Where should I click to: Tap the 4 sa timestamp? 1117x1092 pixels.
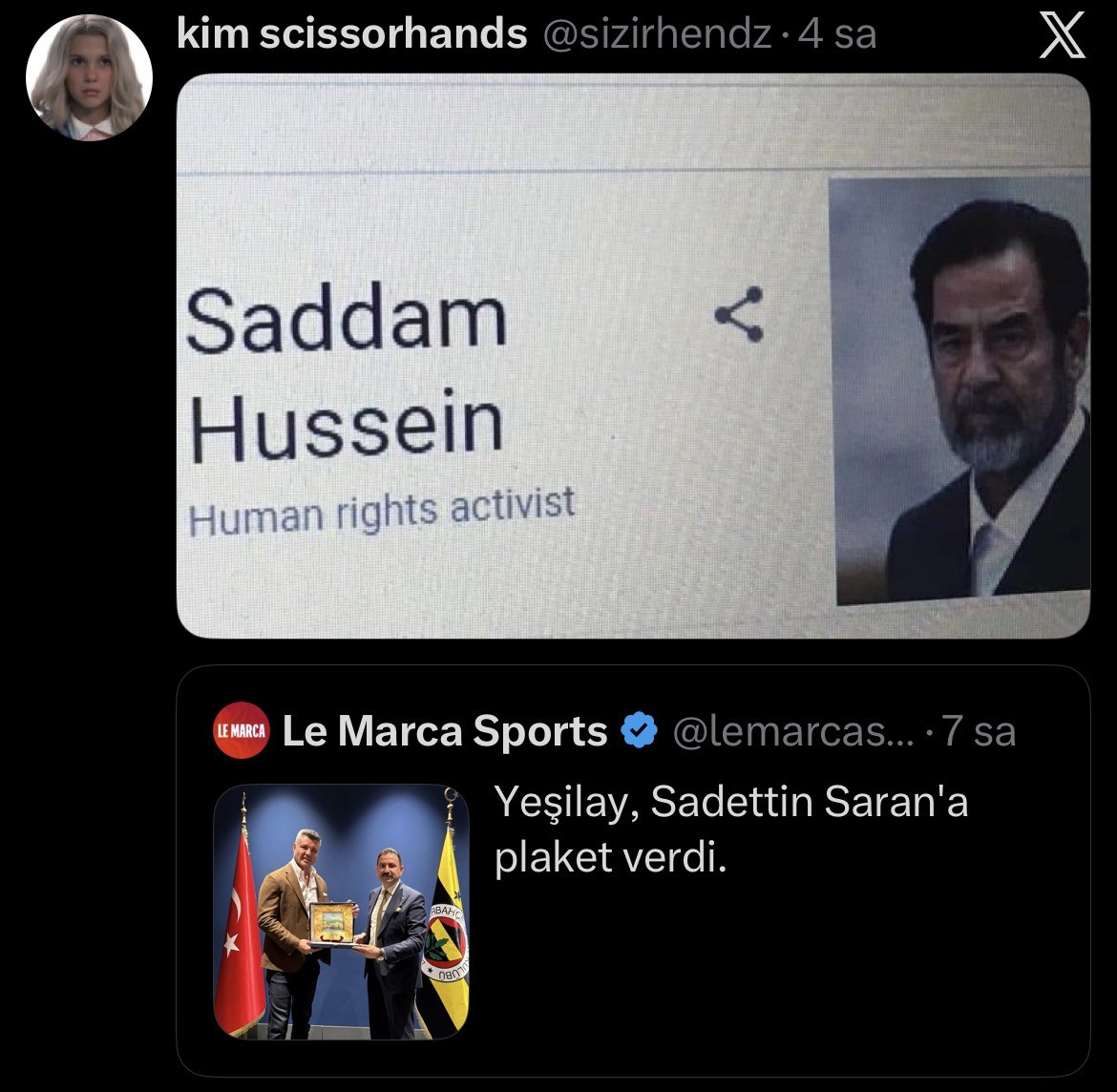(x=837, y=34)
